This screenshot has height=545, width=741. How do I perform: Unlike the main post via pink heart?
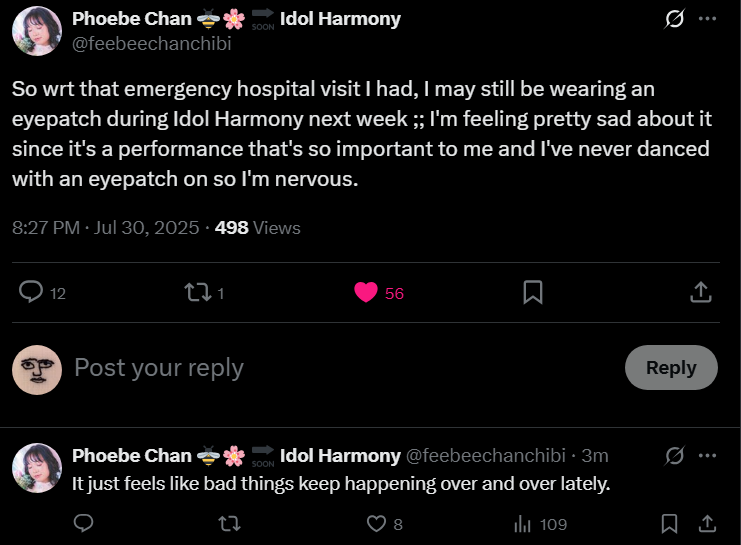click(366, 292)
